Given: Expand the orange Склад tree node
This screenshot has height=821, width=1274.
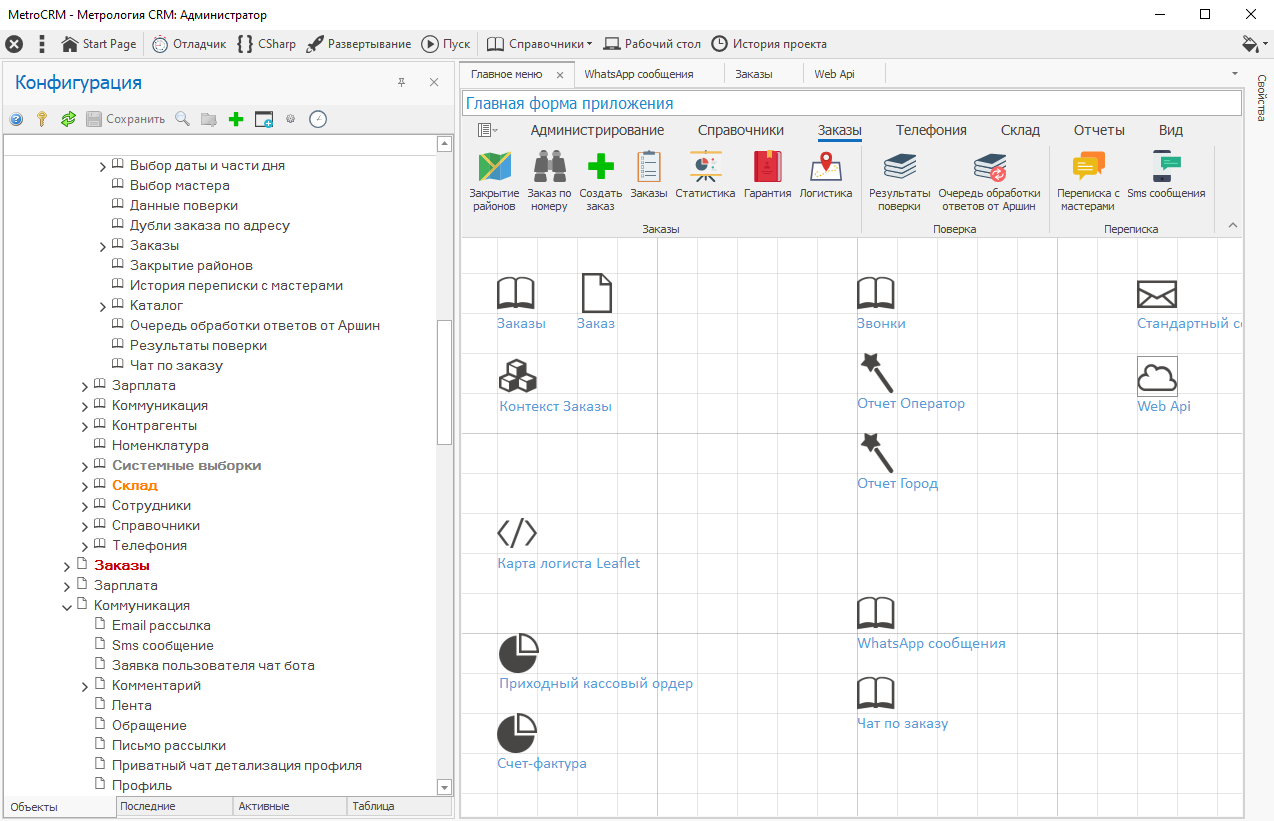Looking at the screenshot, I should click(x=85, y=486).
